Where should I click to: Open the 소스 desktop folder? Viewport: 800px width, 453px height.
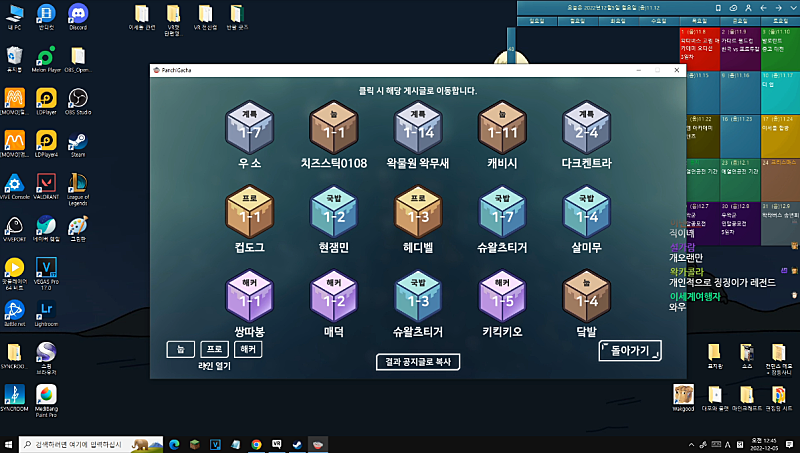[x=746, y=356]
